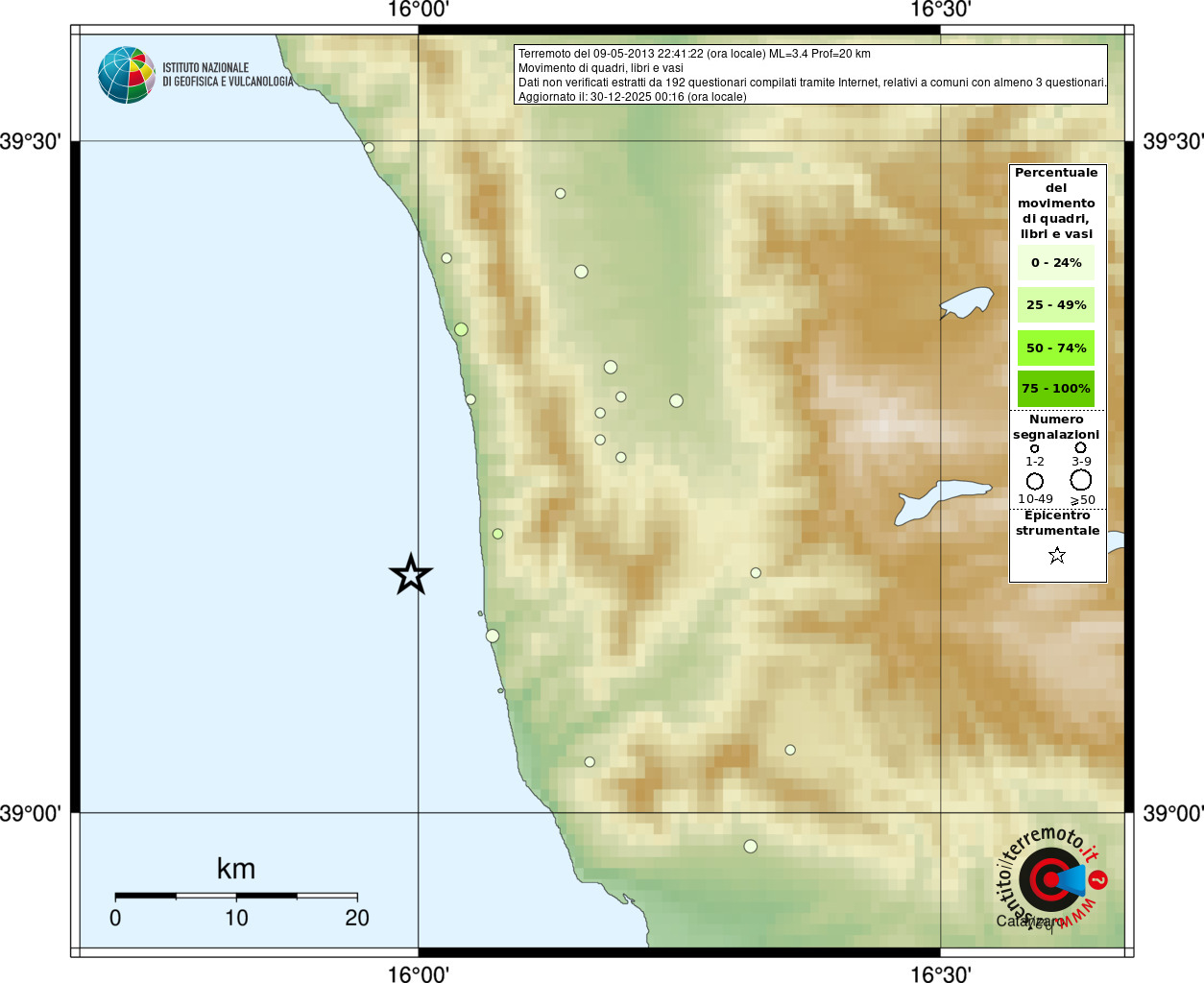Image resolution: width=1204 pixels, height=983 pixels.
Task: Click the 'Numero segnalazioni' legend heading
Action: [1056, 427]
